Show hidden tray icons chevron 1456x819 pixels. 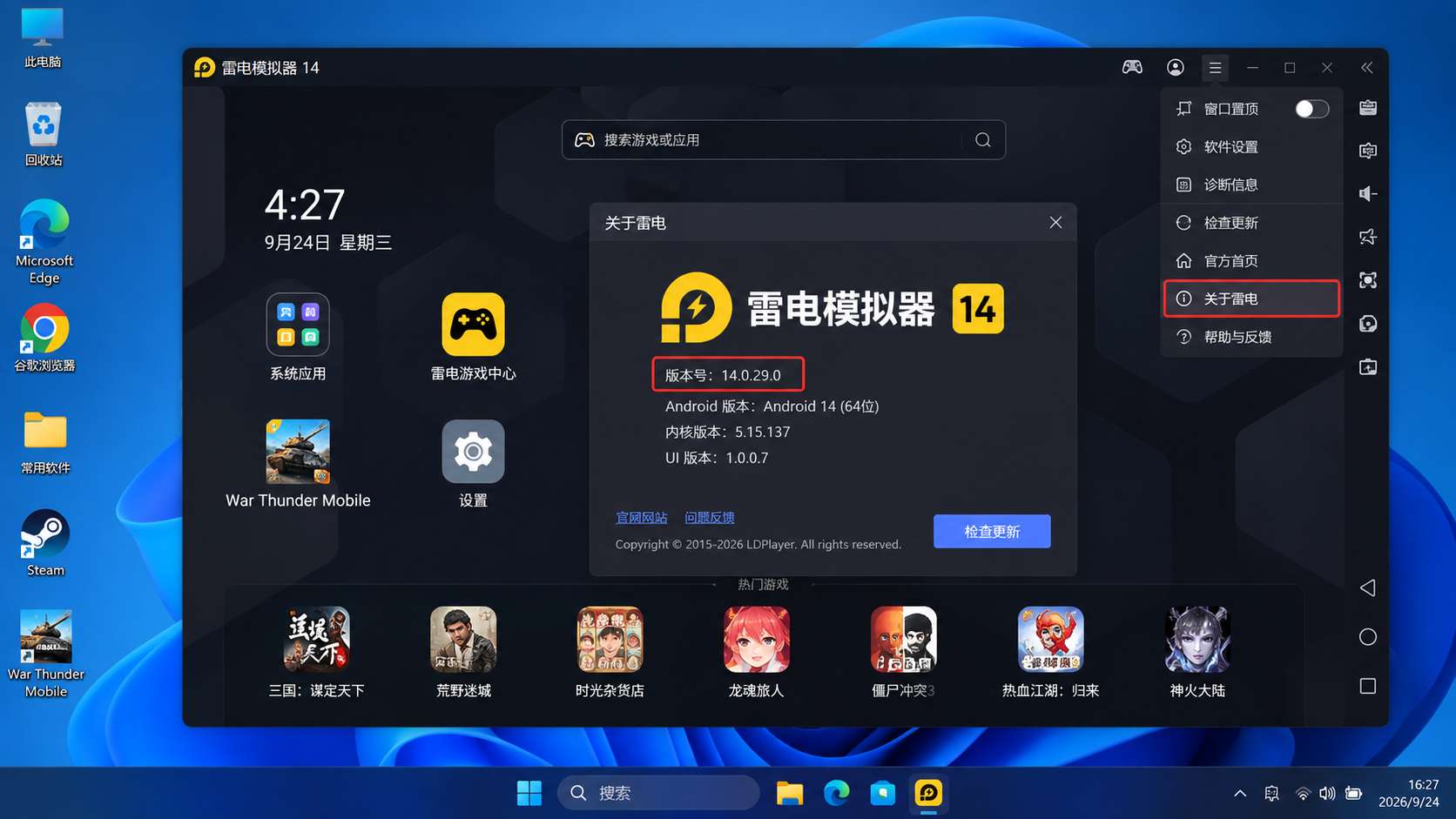[x=1240, y=793]
